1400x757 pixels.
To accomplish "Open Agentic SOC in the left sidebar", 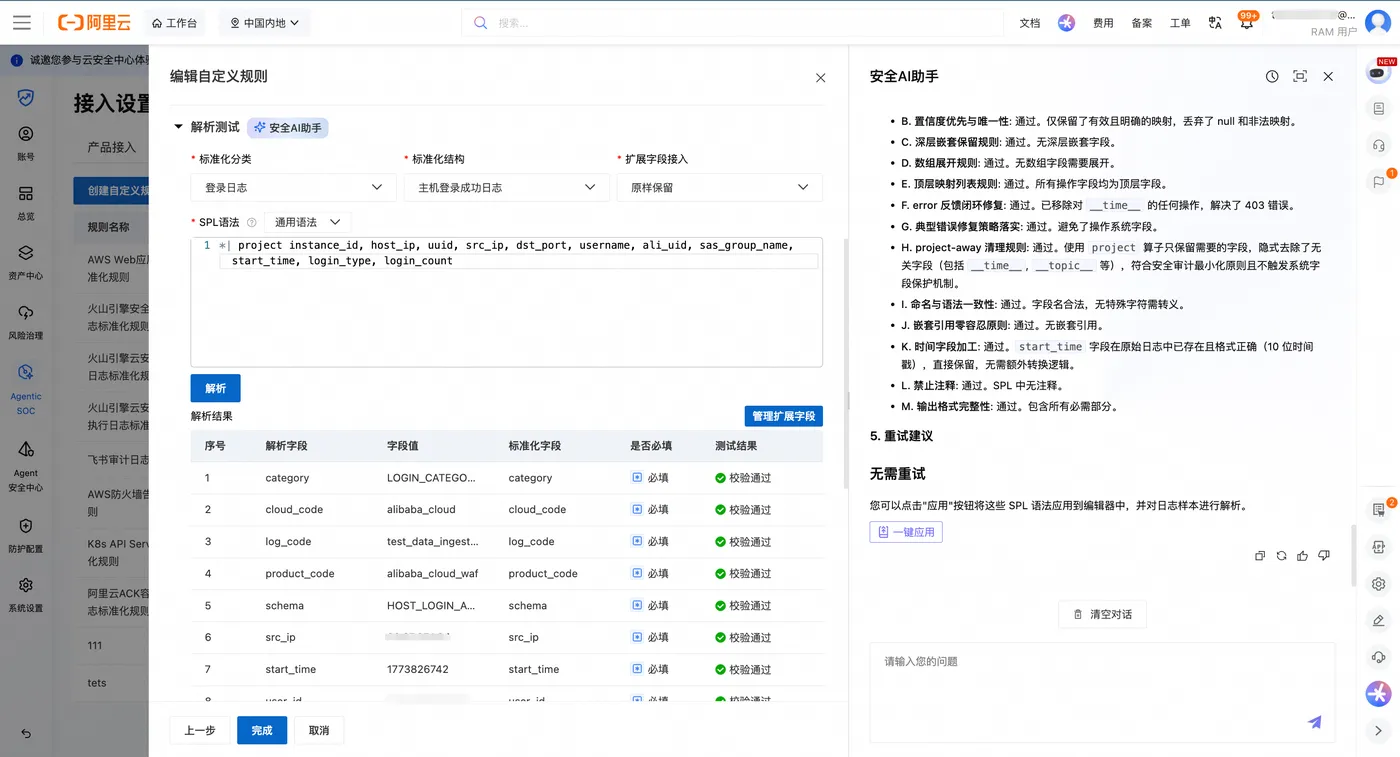I will 26,389.
